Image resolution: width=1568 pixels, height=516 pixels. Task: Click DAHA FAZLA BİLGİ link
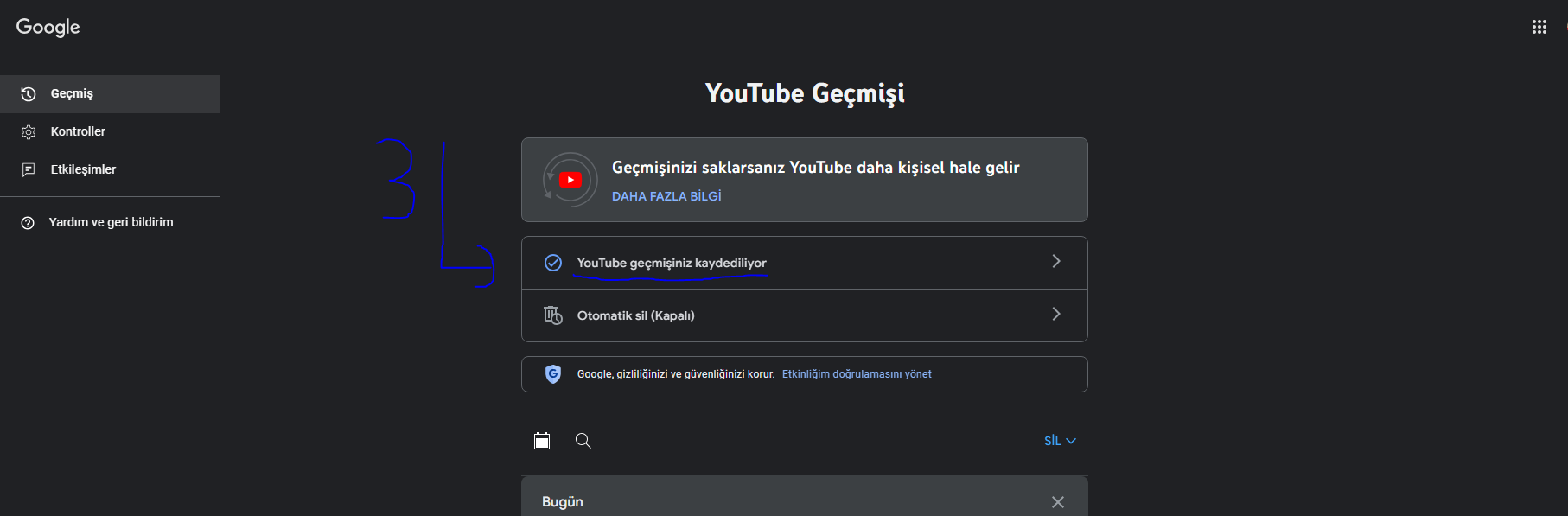pyautogui.click(x=666, y=196)
